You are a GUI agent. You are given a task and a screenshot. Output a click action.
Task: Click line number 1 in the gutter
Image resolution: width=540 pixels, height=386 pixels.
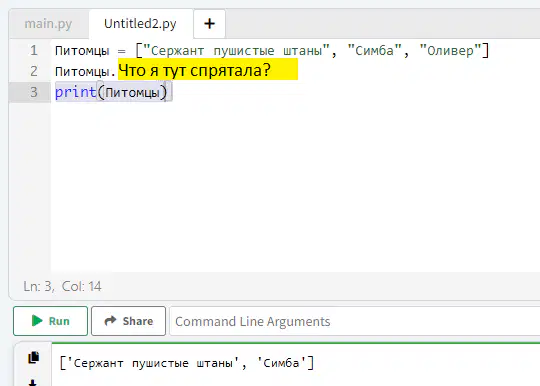pyautogui.click(x=33, y=51)
